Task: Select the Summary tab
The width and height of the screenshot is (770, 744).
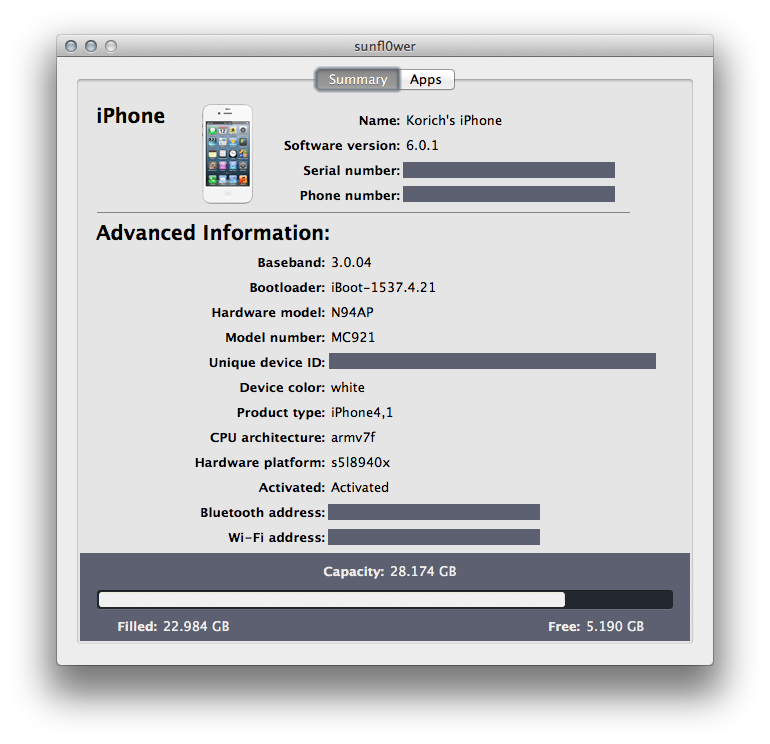Action: coord(357,80)
